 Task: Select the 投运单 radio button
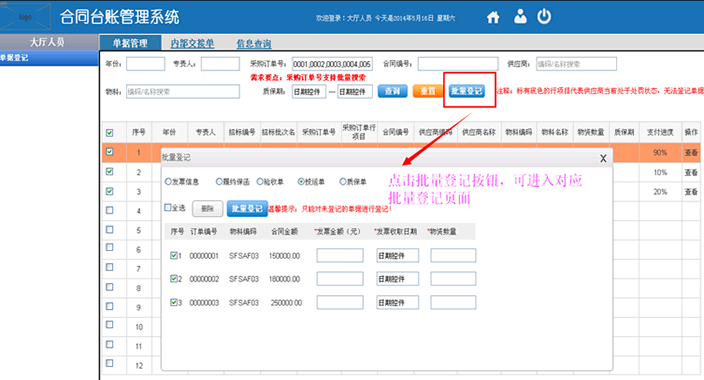pyautogui.click(x=301, y=181)
